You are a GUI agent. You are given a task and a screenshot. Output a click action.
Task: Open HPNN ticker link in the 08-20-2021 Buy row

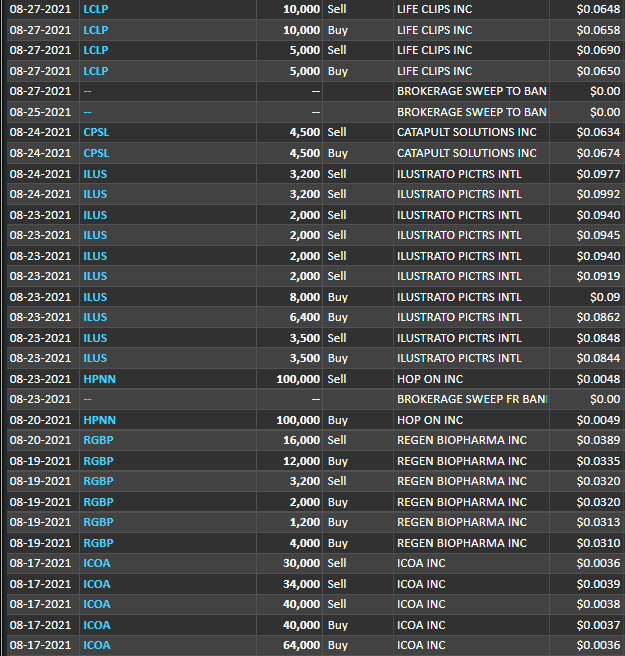coord(100,420)
